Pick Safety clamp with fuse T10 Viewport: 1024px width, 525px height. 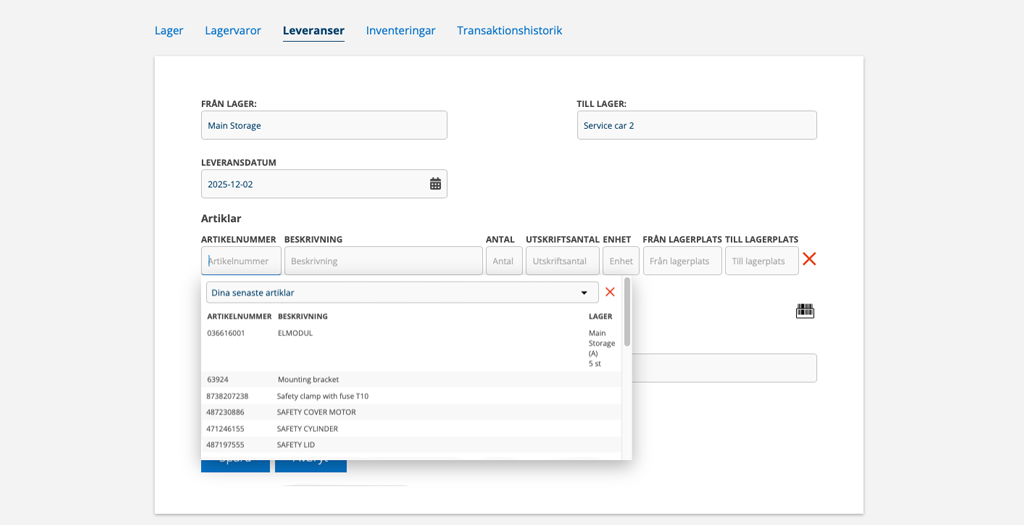[322, 396]
